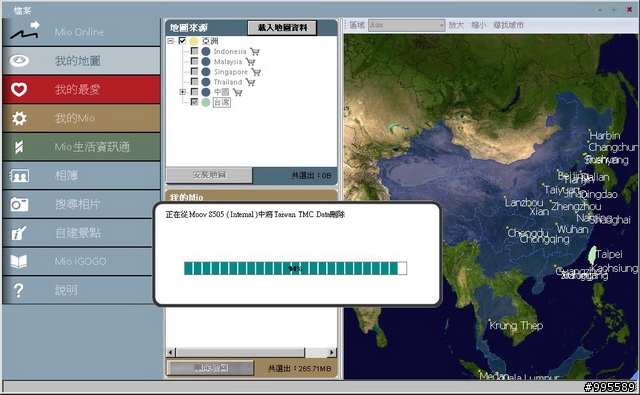Check the Singapore map checkbox

click(194, 71)
